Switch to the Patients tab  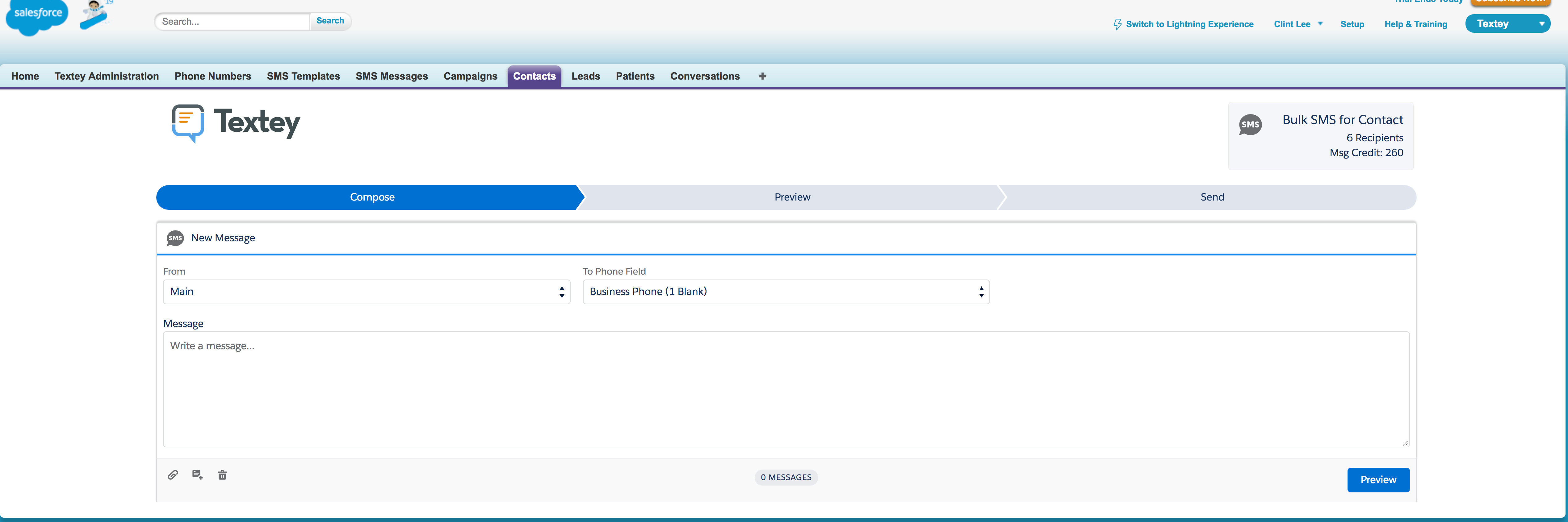click(x=635, y=76)
